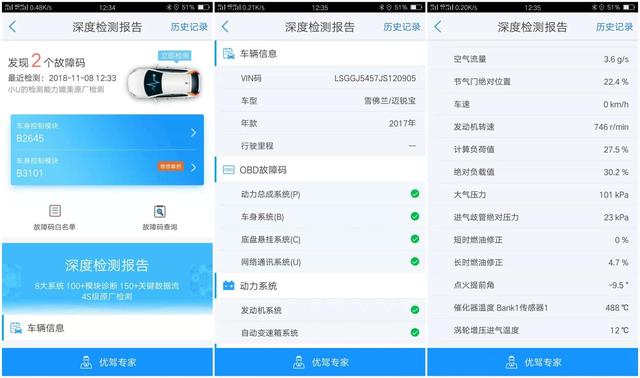Select VIN value LSGGJ5457JS120905

coord(375,78)
